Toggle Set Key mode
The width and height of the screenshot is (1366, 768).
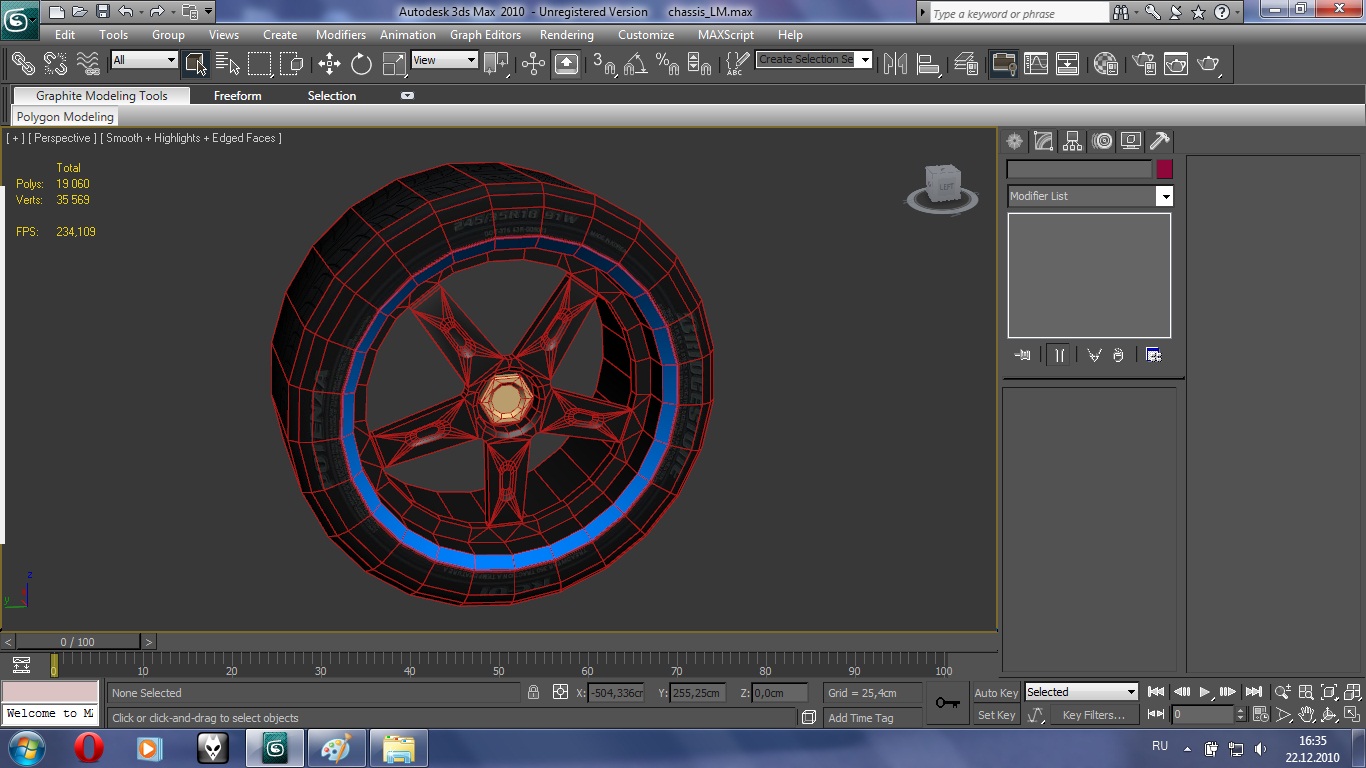(996, 715)
